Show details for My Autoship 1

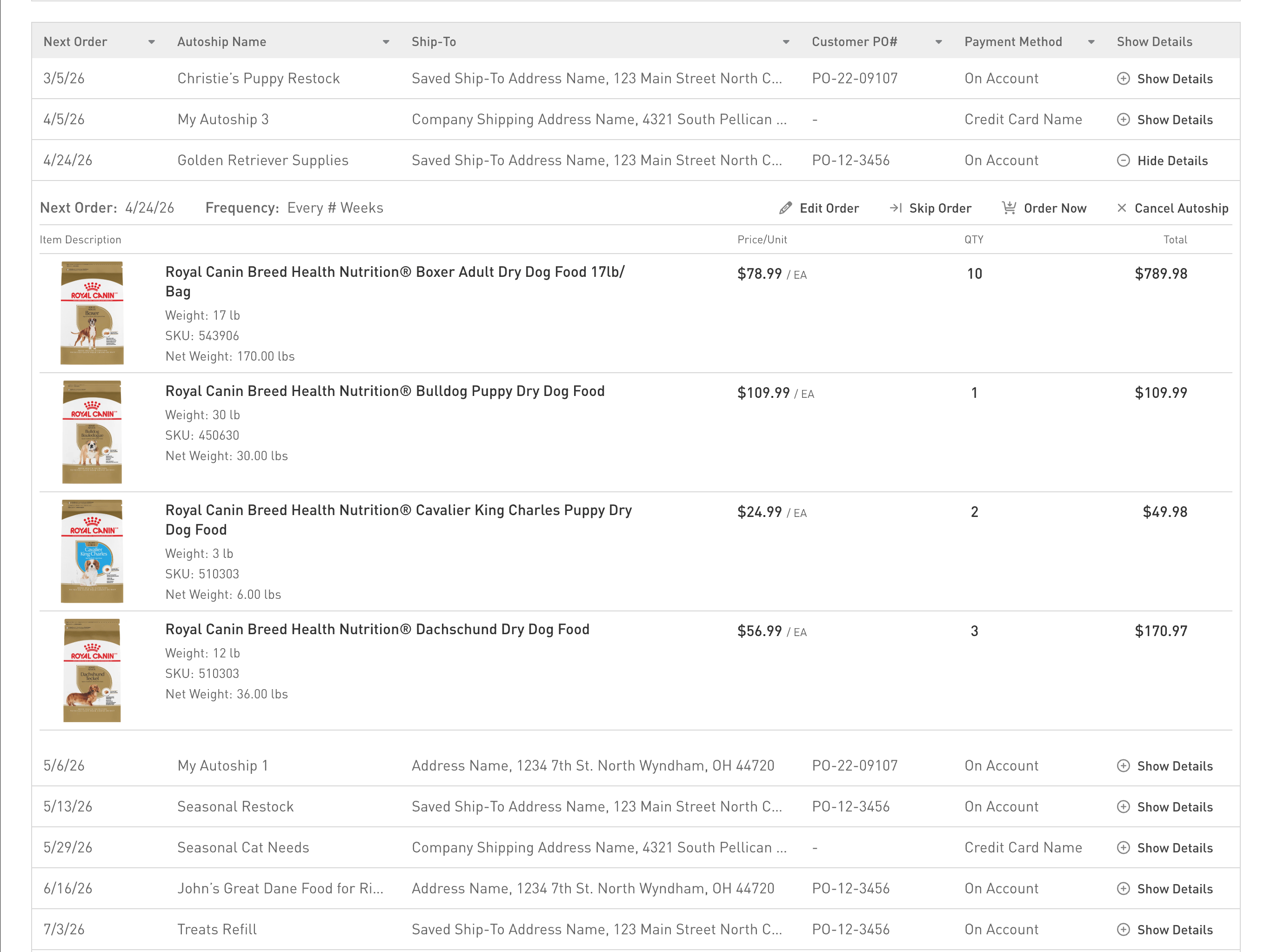(1165, 766)
